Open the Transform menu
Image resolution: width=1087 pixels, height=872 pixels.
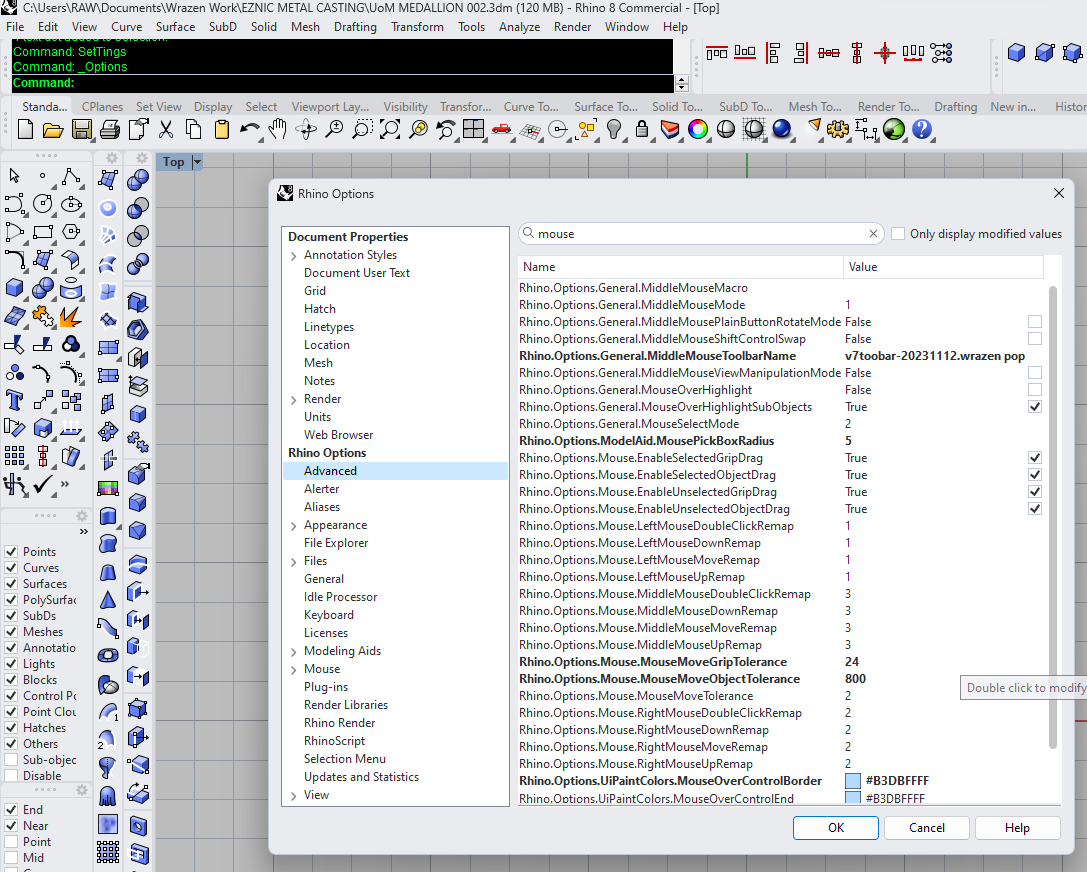point(417,27)
